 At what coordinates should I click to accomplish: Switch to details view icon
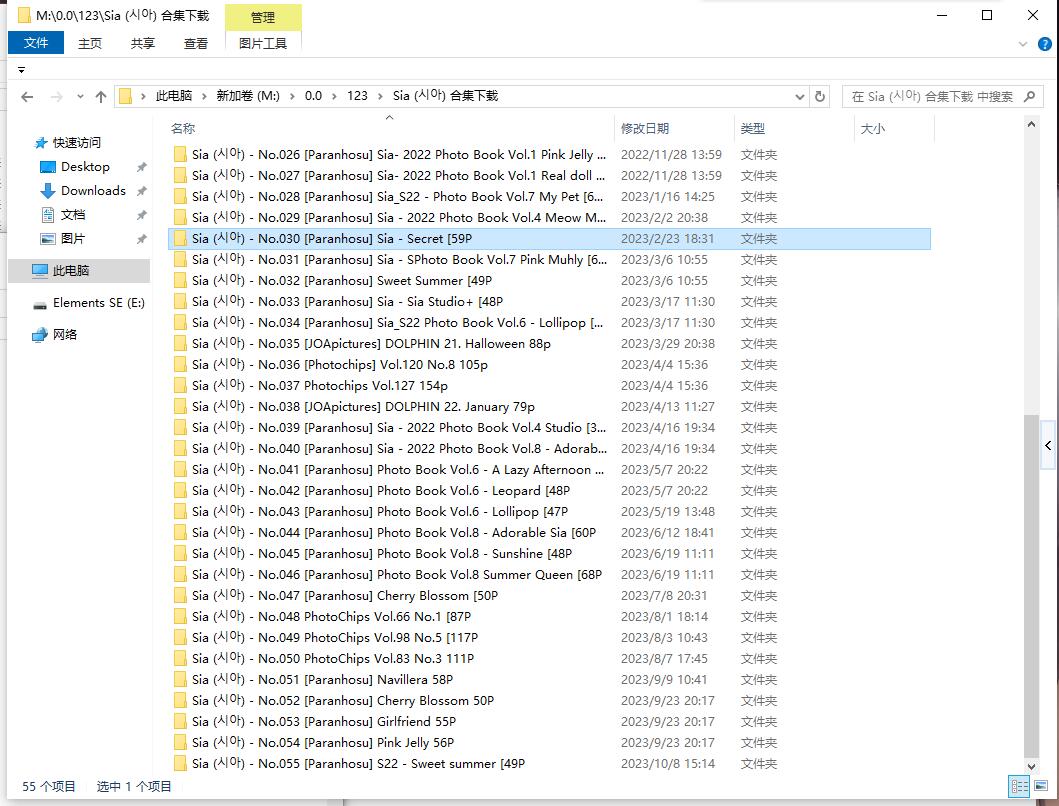point(1019,786)
